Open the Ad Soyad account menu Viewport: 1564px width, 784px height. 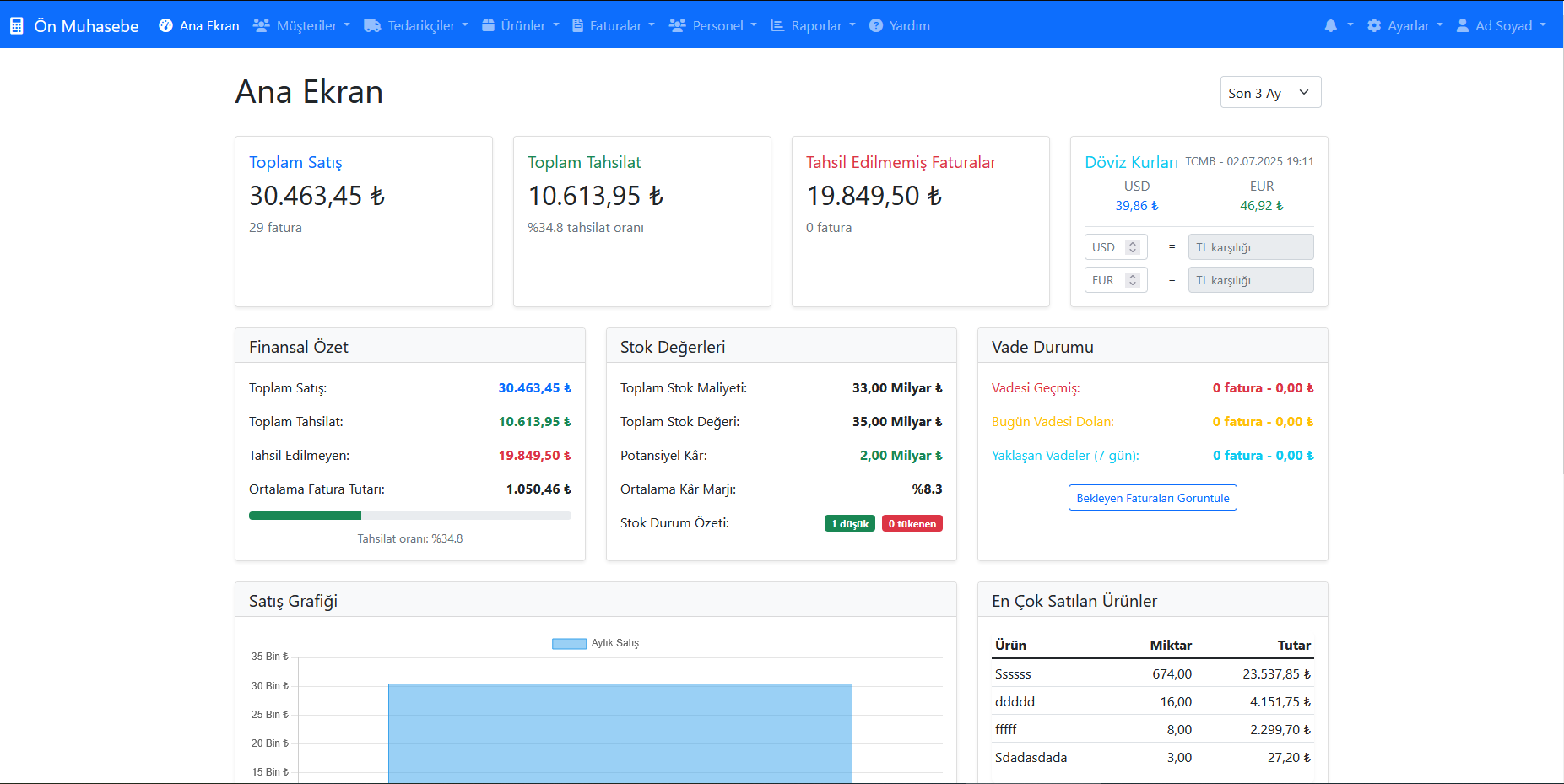coord(1502,25)
